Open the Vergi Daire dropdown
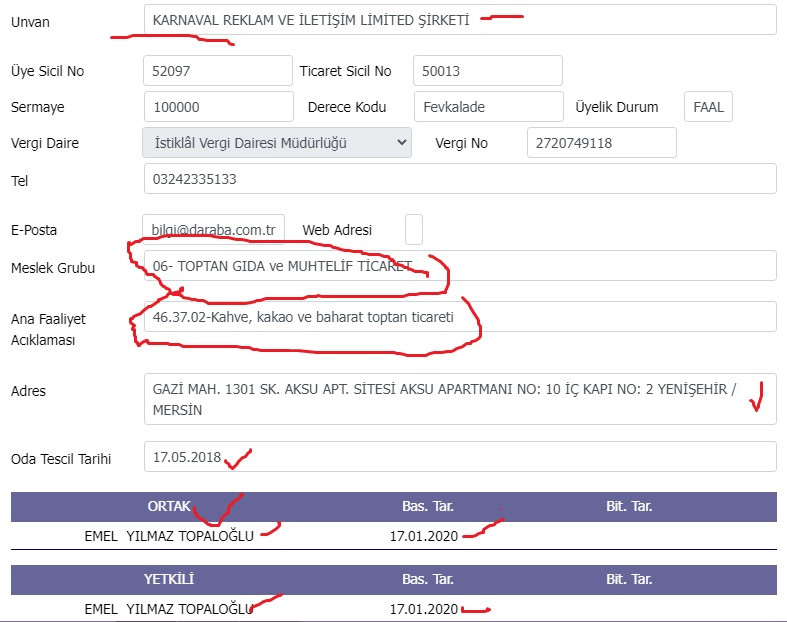Viewport: 787px width, 622px height. click(277, 143)
